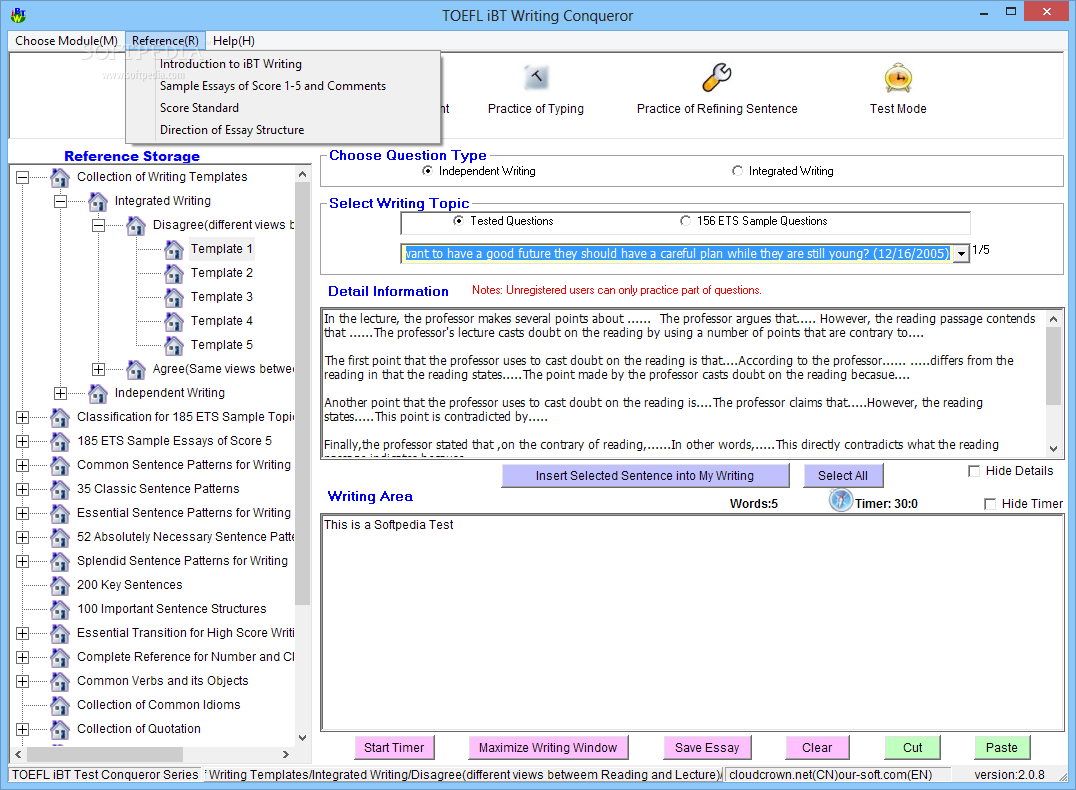Click house icon of Independent Writing tree node

98,393
